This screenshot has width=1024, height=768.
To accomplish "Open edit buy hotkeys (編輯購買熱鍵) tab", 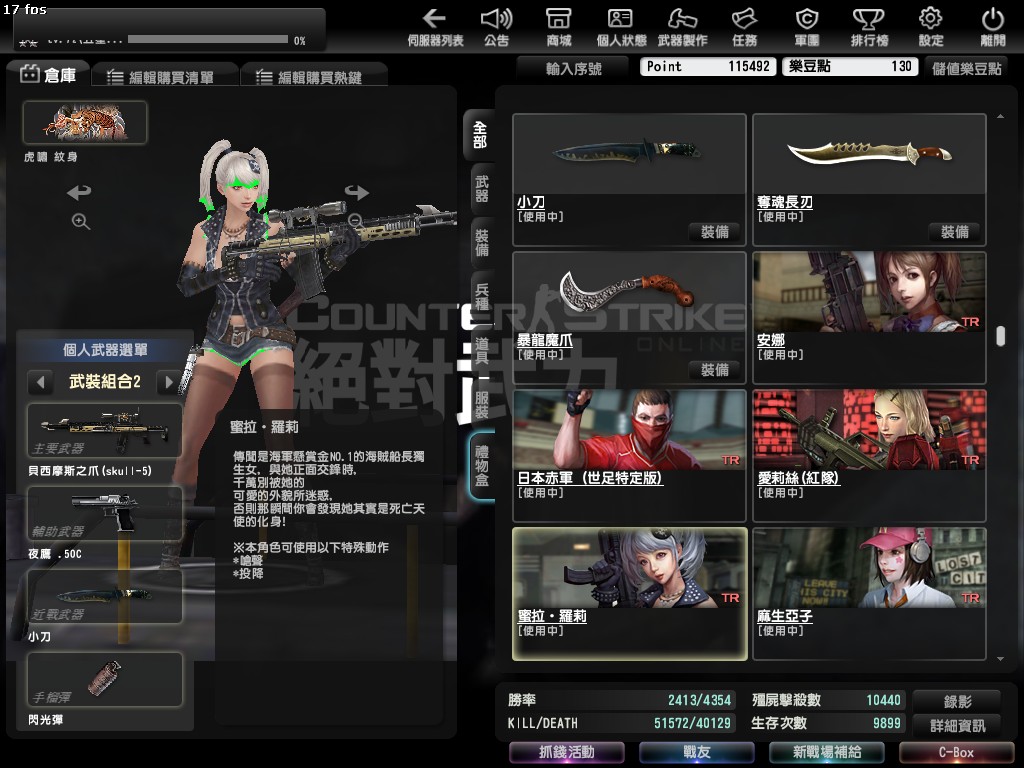I will [x=313, y=76].
